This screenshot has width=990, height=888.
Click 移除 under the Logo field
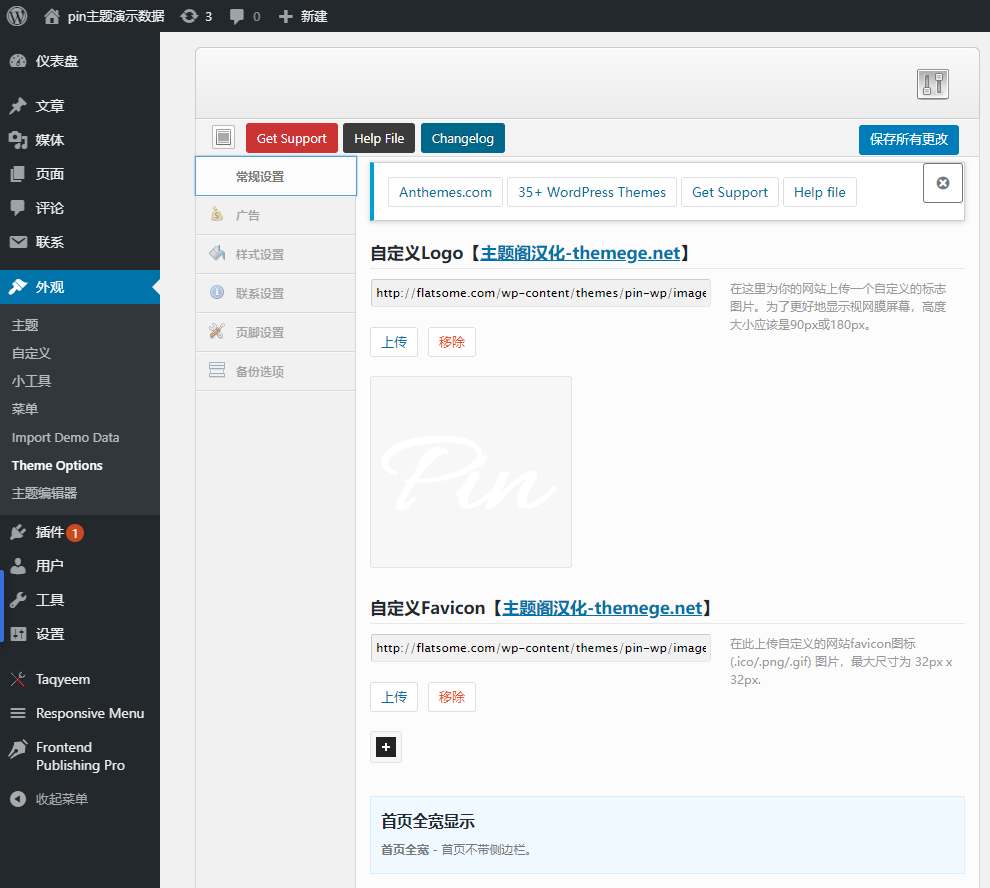coord(451,342)
